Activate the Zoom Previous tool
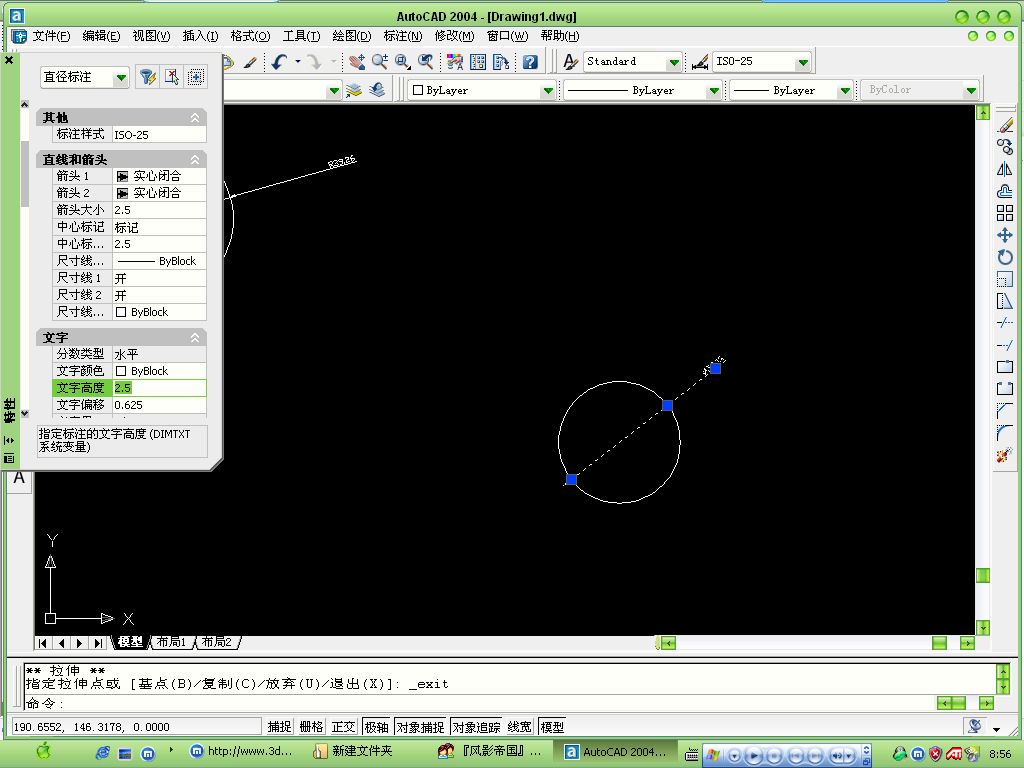The height and width of the screenshot is (768, 1024). 426,62
